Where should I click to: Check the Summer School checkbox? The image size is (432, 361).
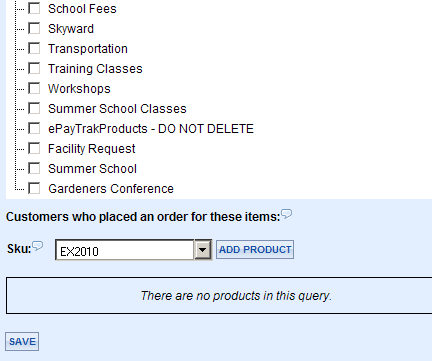(x=34, y=168)
